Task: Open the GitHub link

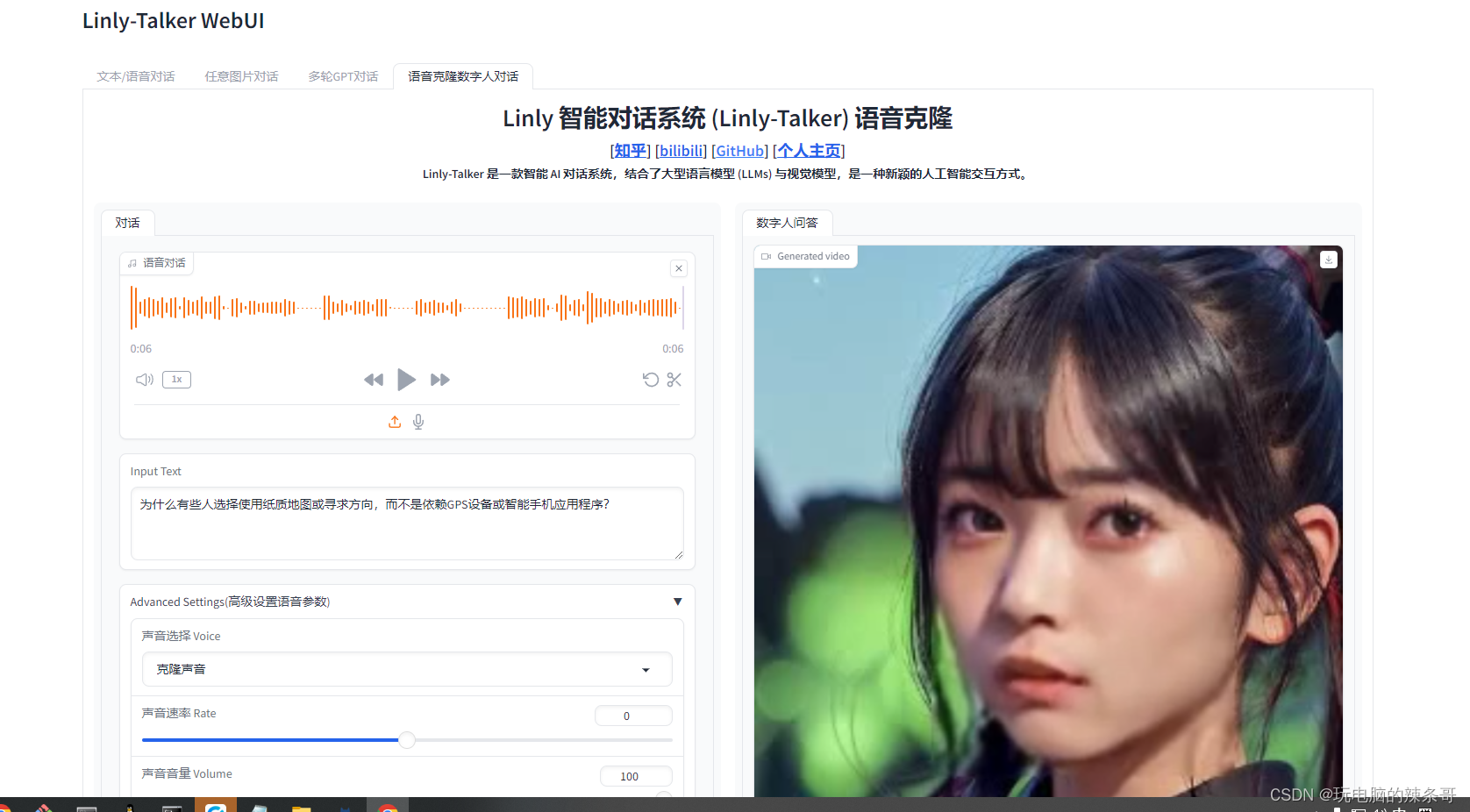Action: coord(739,151)
